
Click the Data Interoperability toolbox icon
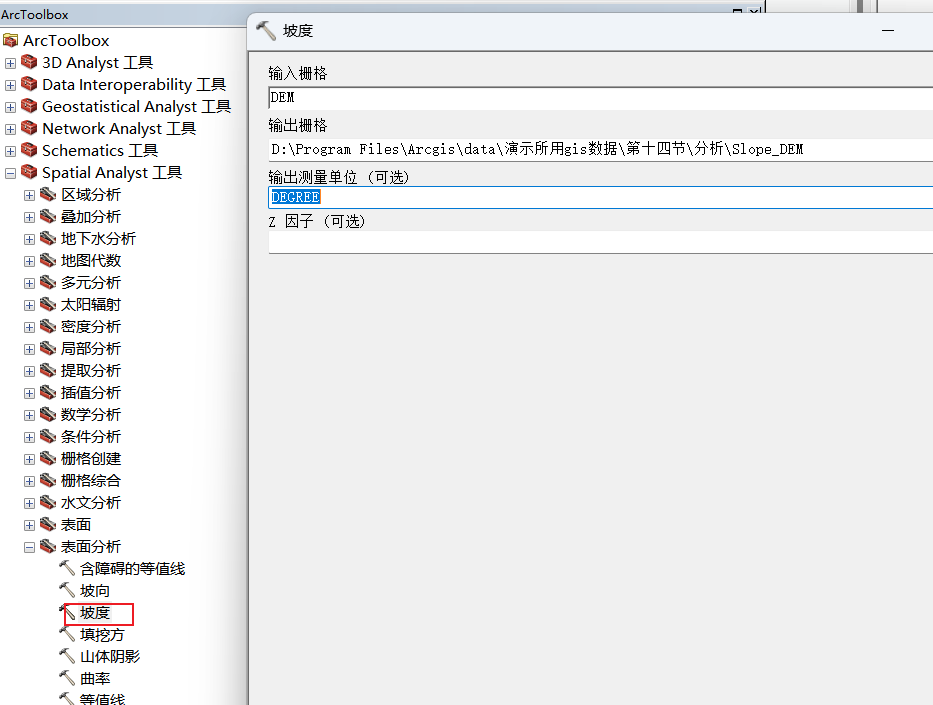pyautogui.click(x=29, y=84)
